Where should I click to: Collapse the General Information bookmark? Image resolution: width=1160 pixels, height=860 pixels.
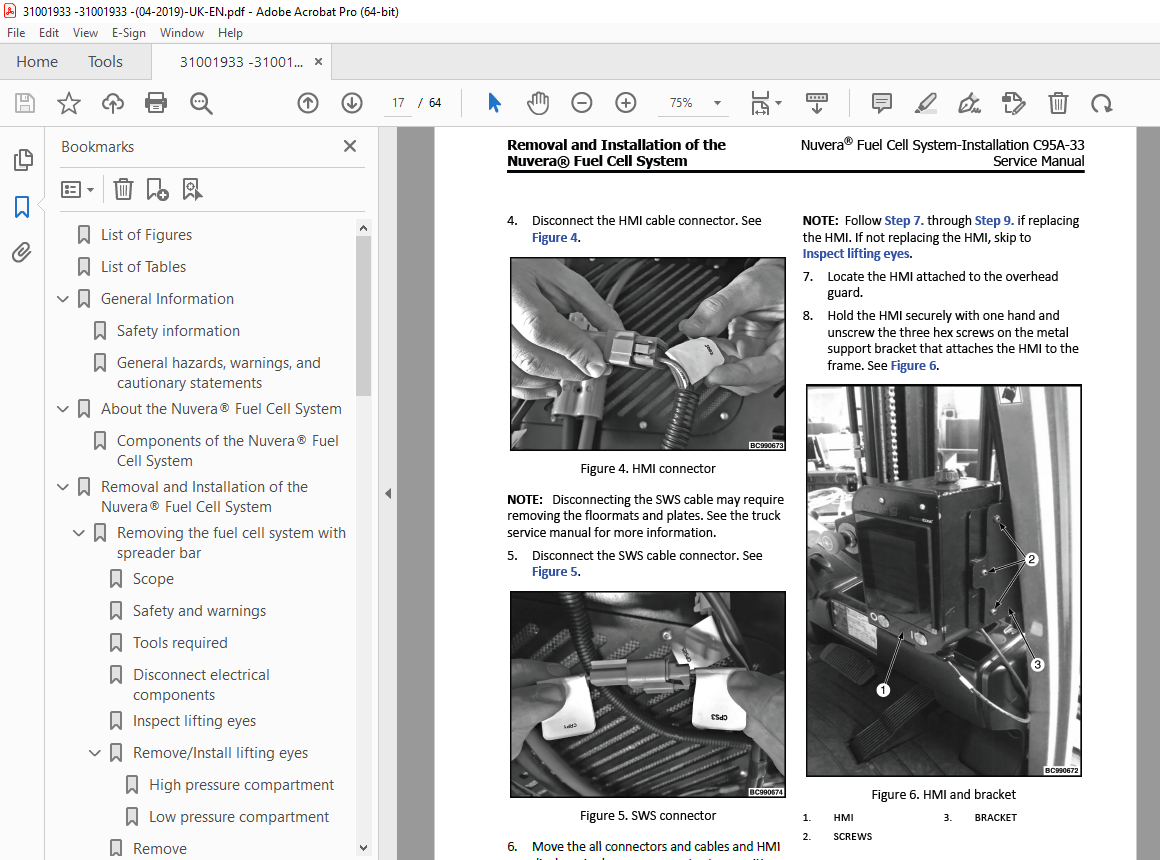(63, 299)
